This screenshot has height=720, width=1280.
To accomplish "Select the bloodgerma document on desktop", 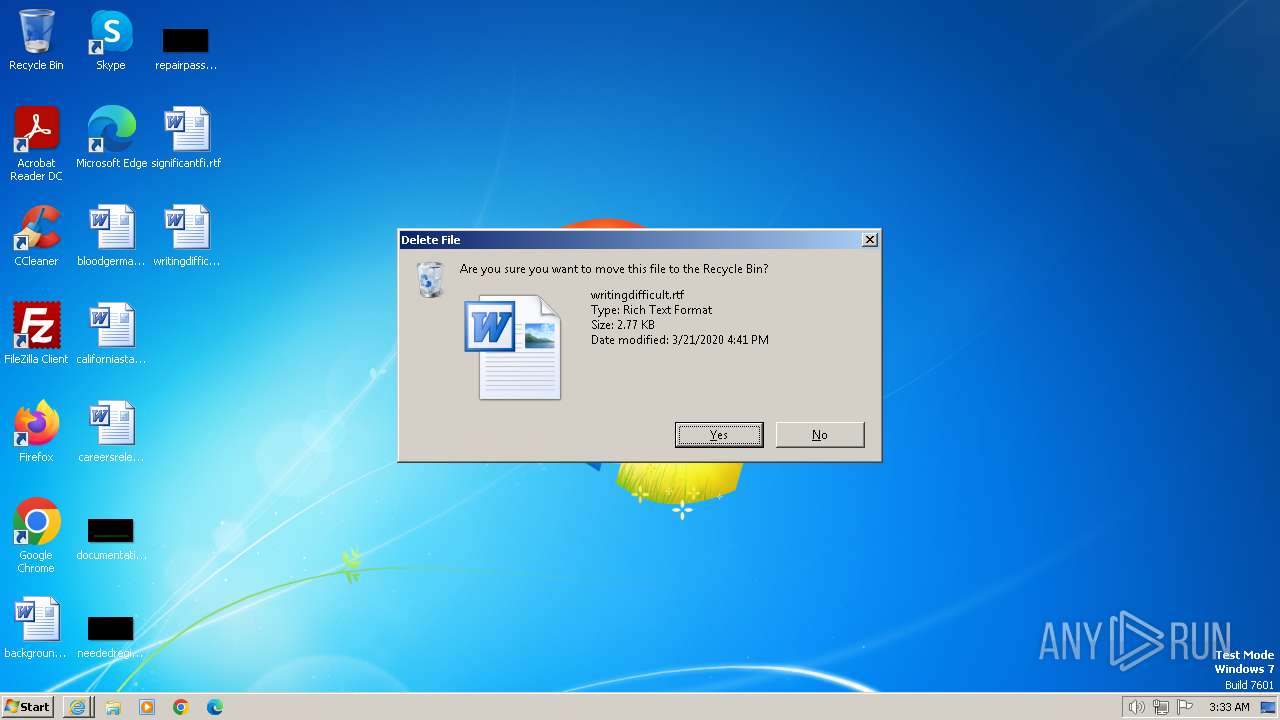I will coord(111,236).
